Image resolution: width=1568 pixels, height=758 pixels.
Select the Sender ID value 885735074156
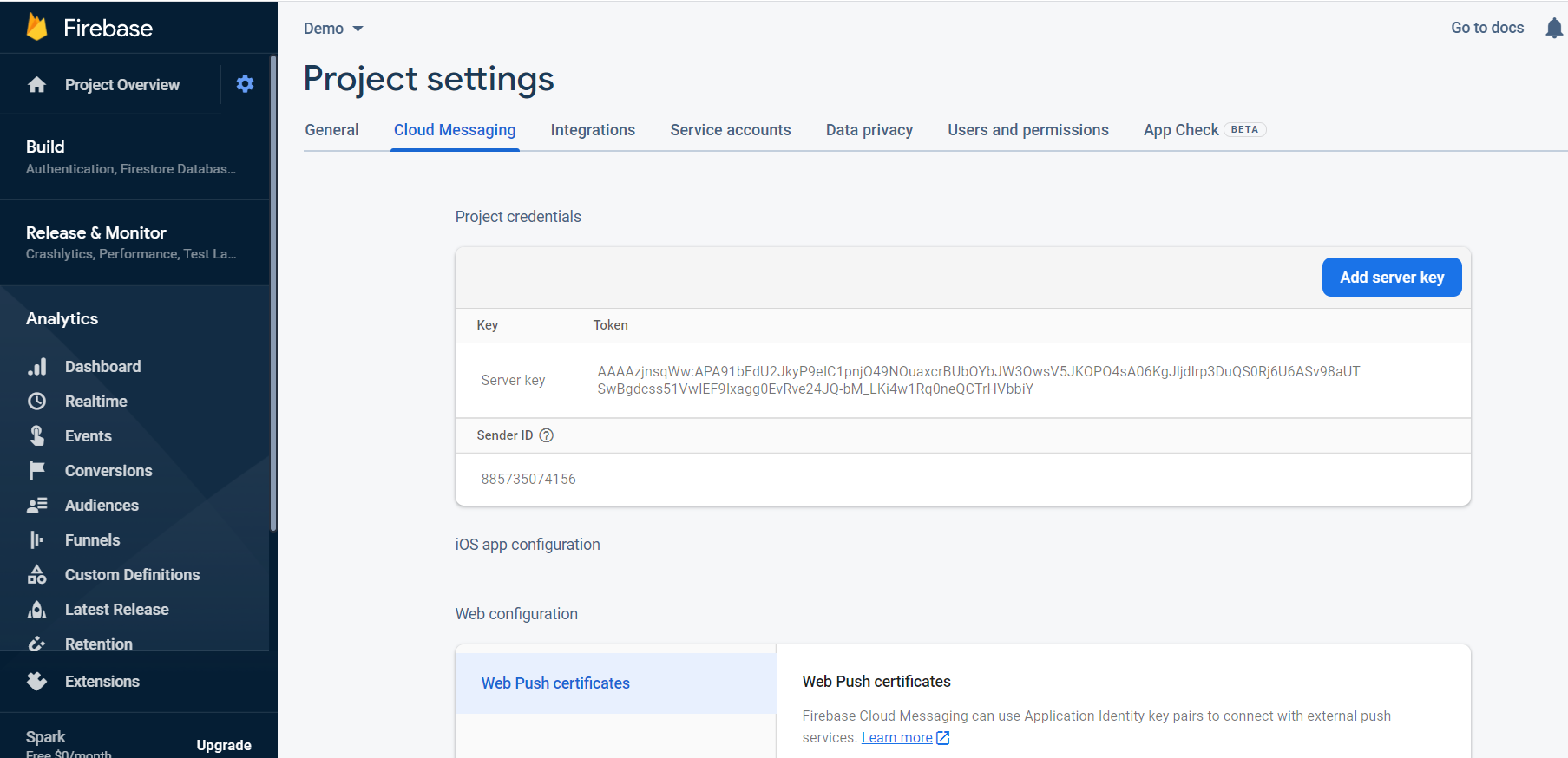pyautogui.click(x=528, y=479)
